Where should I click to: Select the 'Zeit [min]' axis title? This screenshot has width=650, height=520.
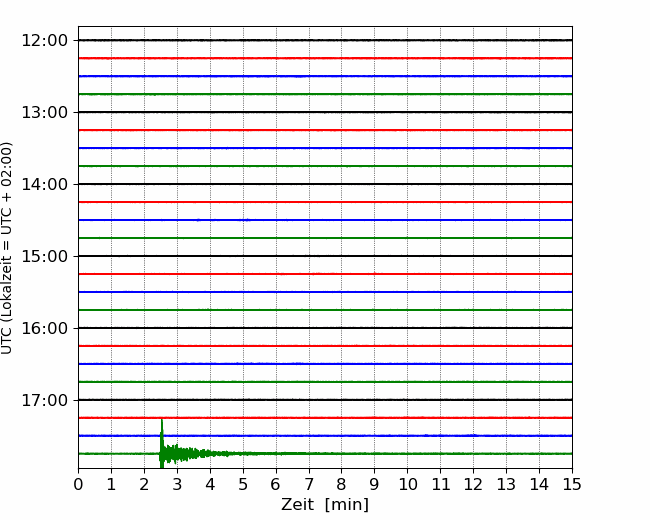pyautogui.click(x=325, y=505)
